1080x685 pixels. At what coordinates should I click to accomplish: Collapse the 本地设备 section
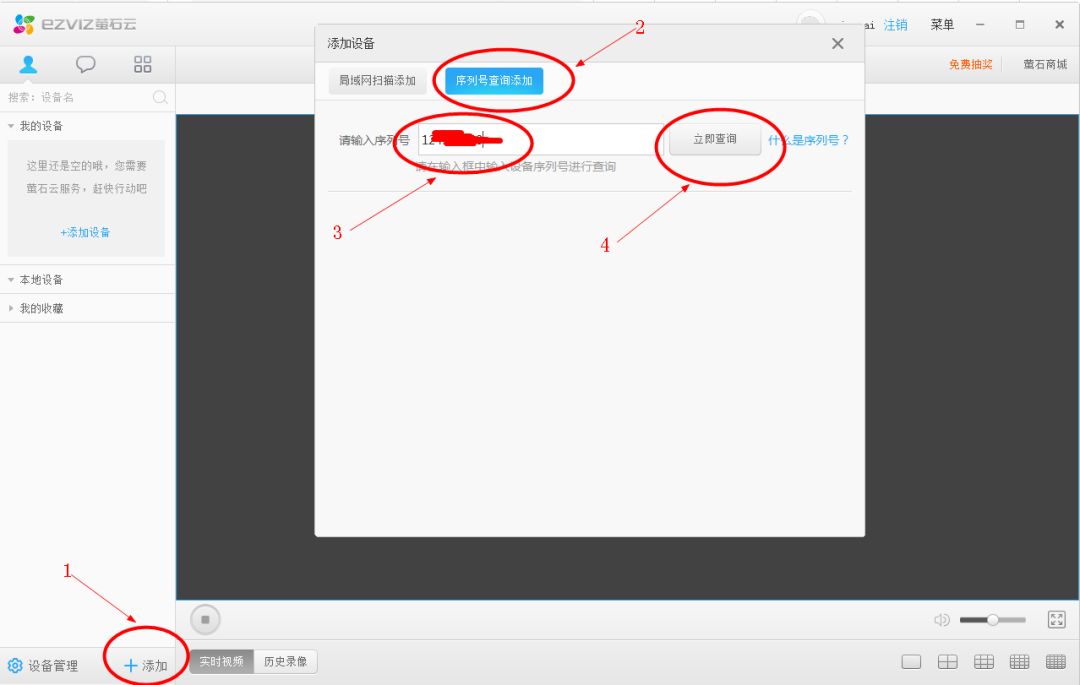click(x=12, y=280)
